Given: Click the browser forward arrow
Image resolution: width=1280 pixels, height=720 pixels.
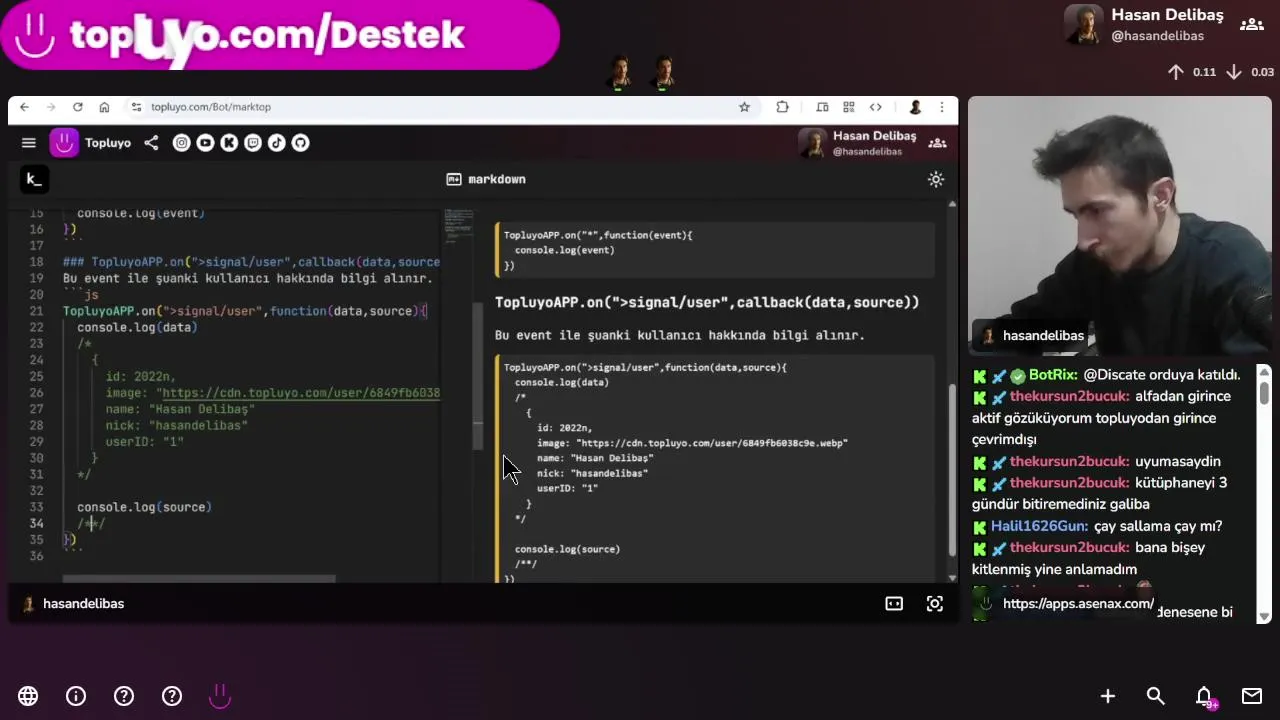Looking at the screenshot, I should click(x=50, y=107).
